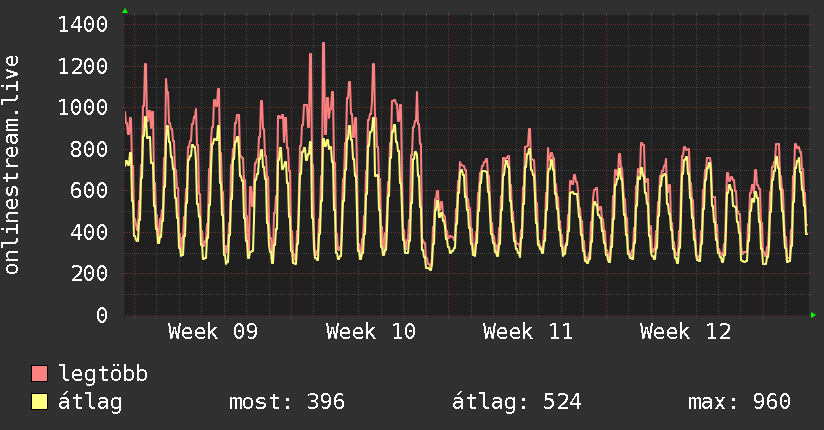Click the pink legtöbb legend color swatch
The image size is (824, 430).
(39, 373)
